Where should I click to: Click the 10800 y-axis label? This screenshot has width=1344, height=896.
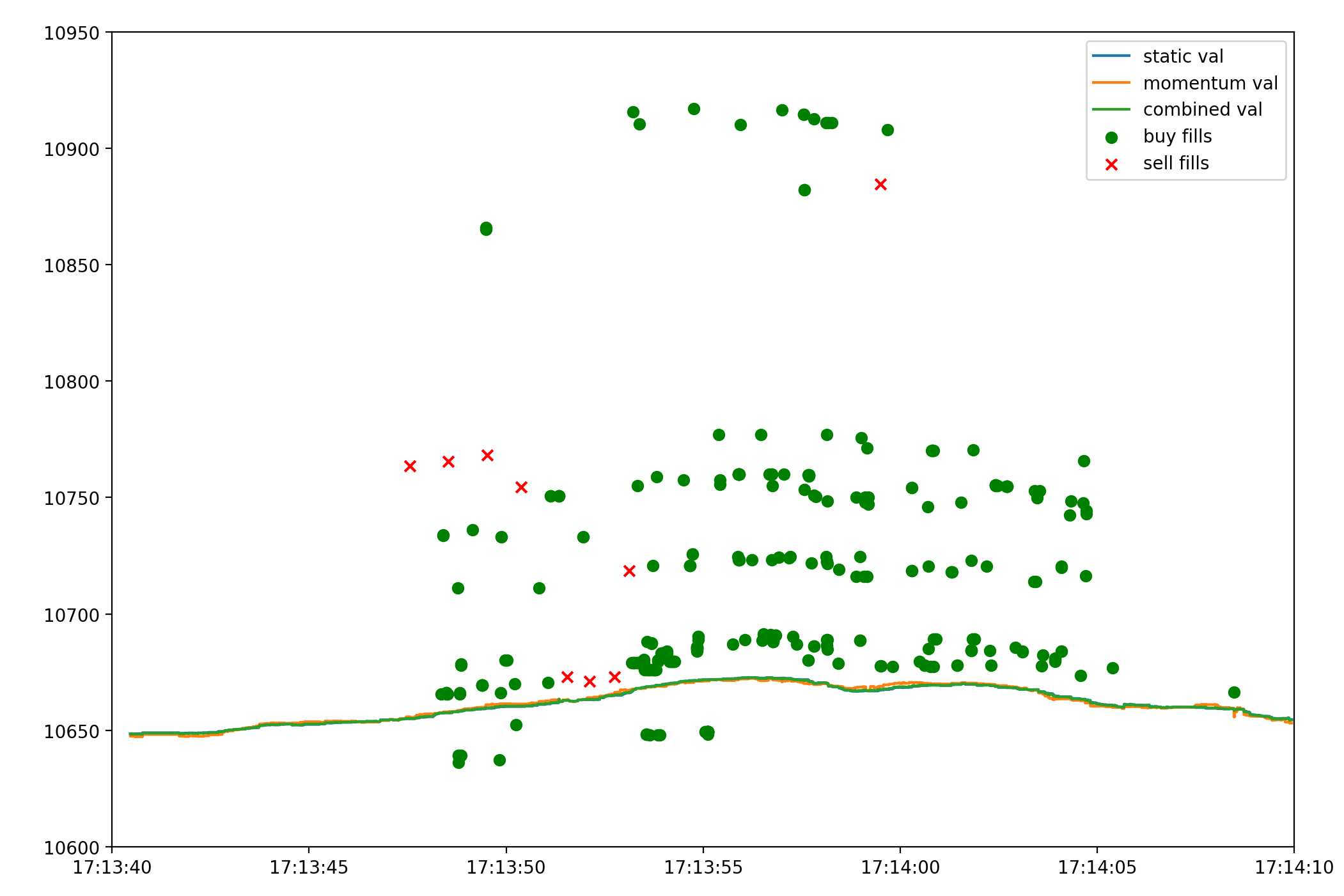72,382
